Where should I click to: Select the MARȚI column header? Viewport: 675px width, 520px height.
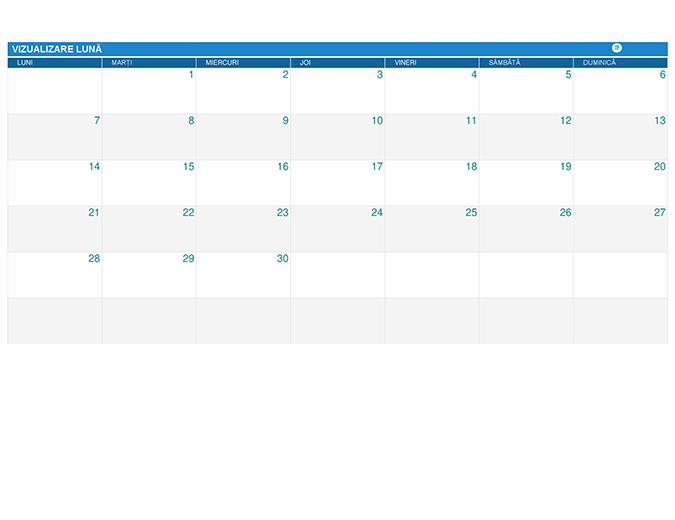[x=122, y=63]
